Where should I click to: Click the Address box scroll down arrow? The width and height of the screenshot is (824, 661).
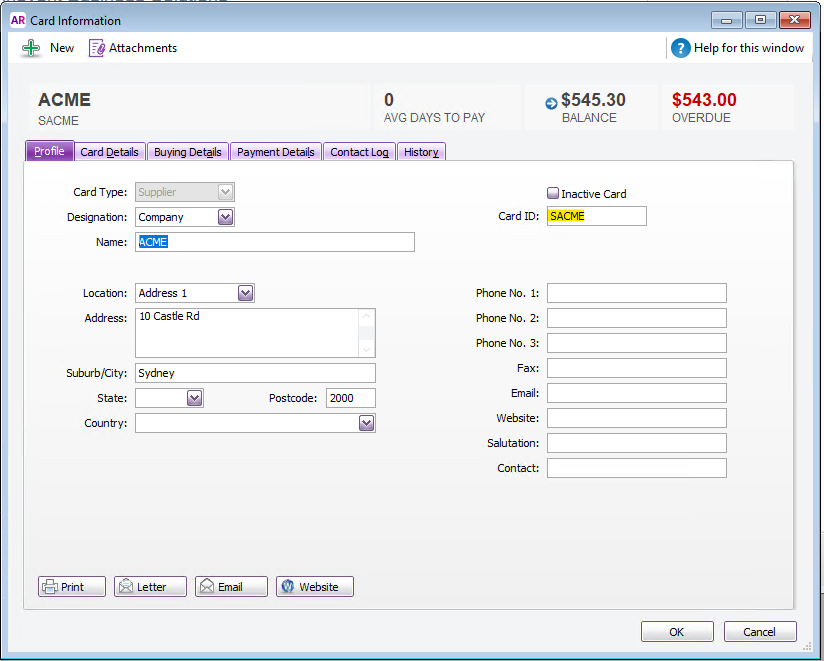point(367,349)
